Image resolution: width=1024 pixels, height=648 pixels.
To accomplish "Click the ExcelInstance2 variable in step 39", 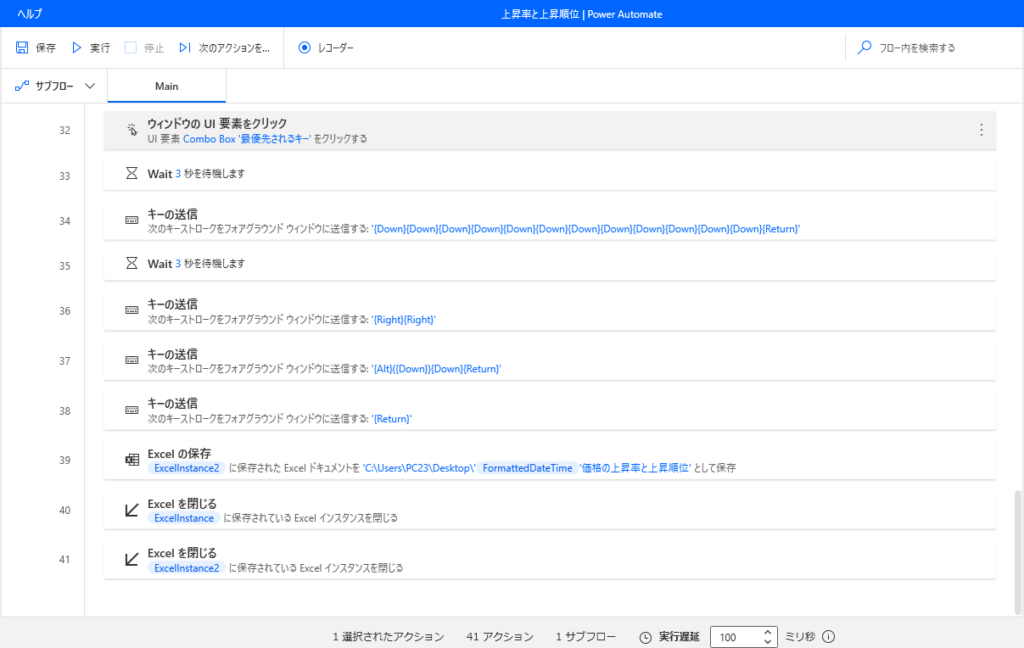I will pos(186,468).
